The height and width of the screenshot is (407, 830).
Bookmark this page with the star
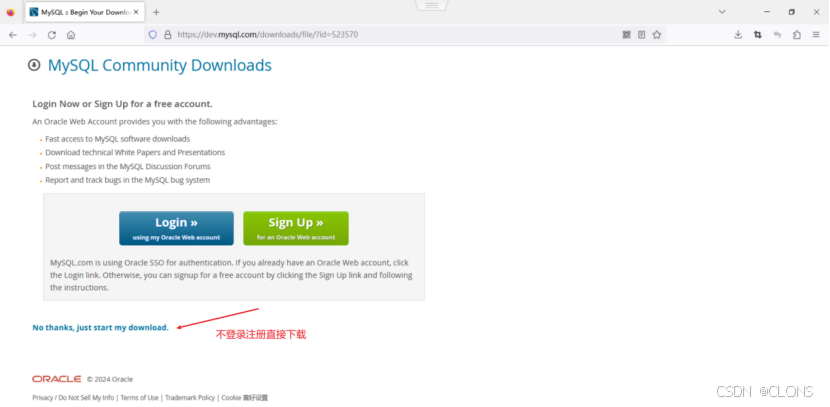tap(657, 35)
